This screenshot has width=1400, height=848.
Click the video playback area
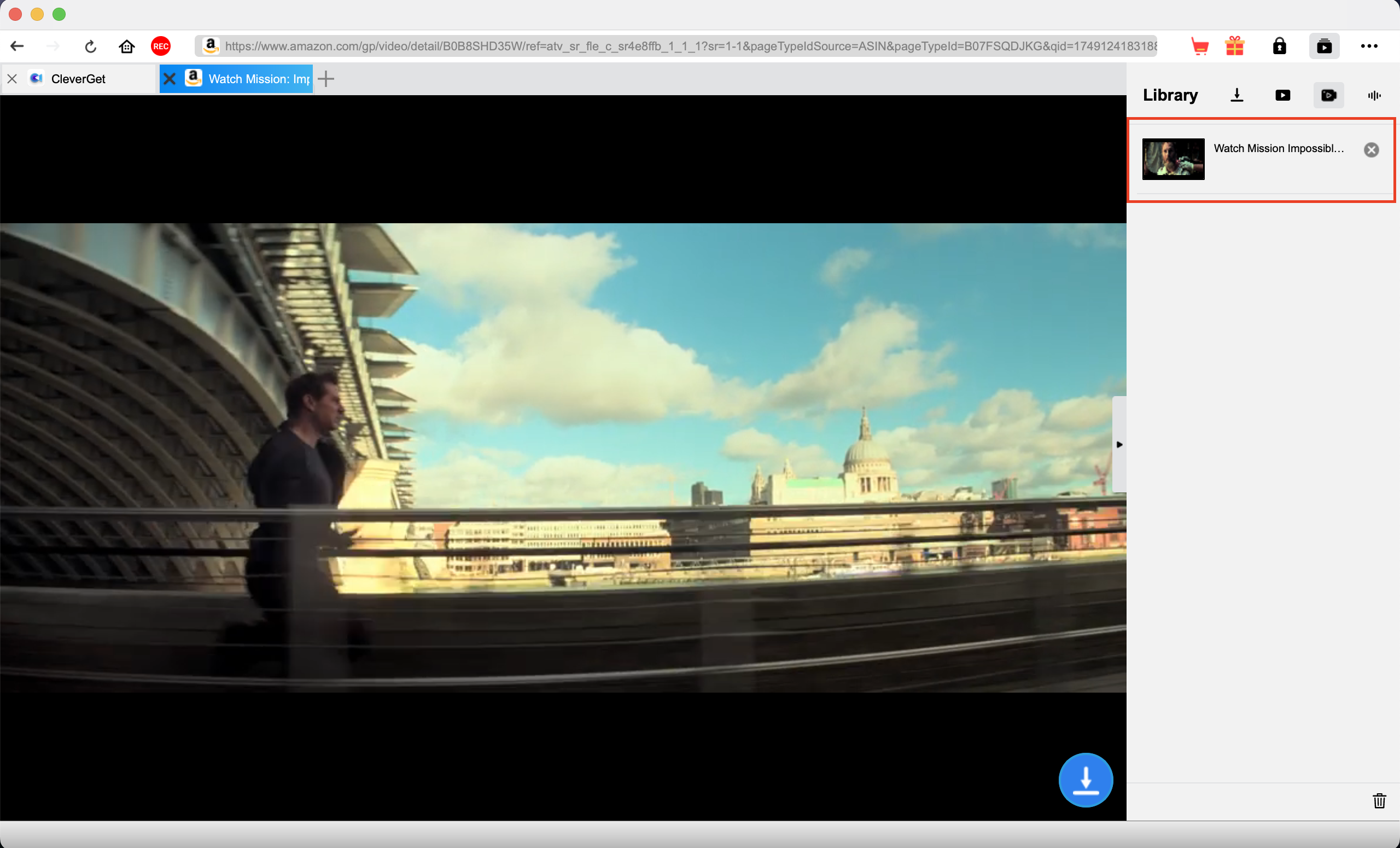pos(563,457)
